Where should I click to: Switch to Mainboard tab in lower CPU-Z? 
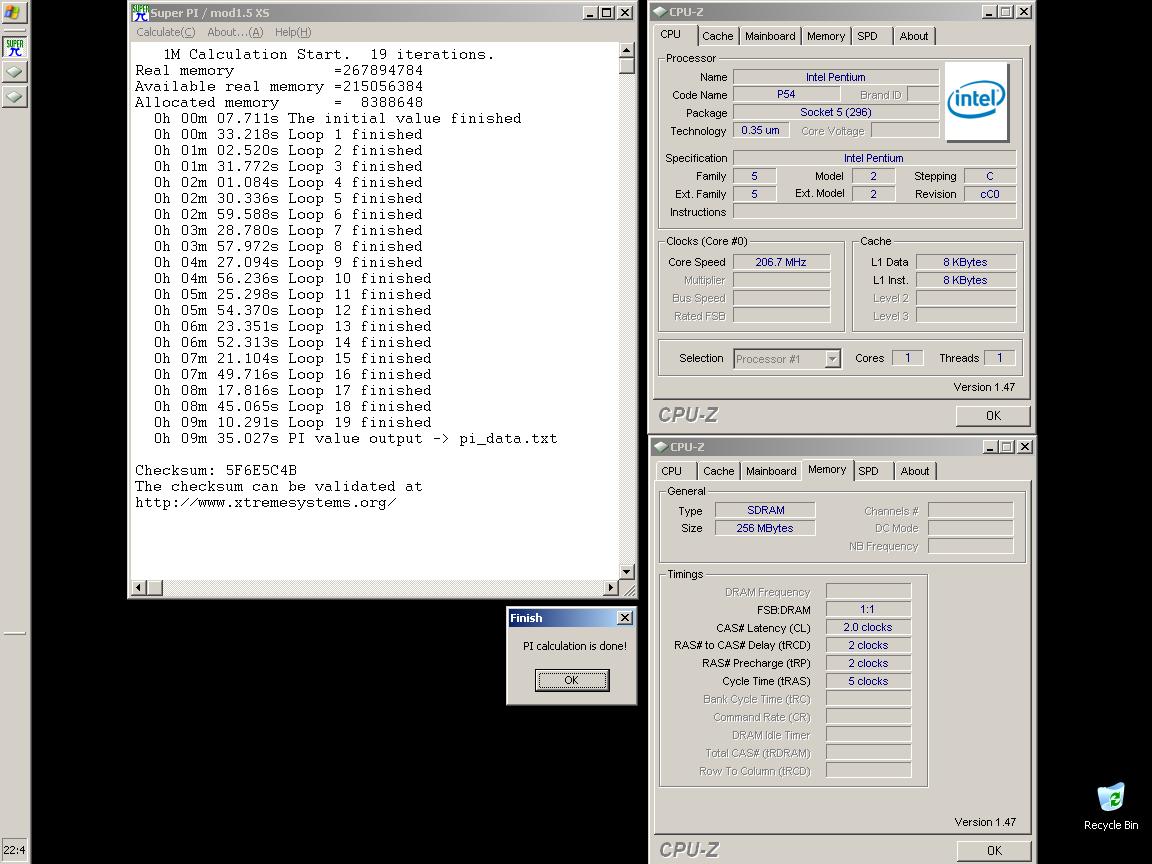tap(771, 471)
